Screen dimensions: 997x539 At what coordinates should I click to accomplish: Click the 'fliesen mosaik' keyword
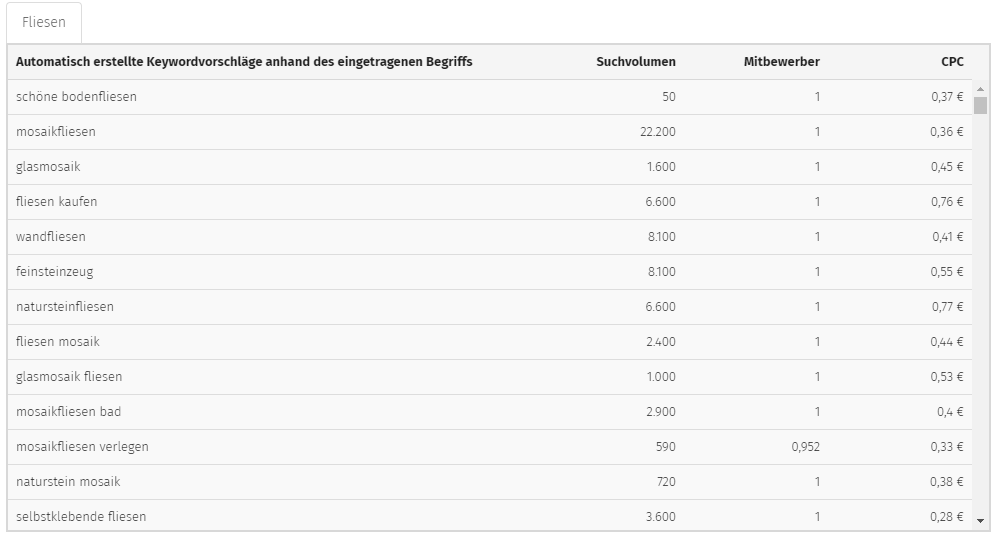(58, 341)
